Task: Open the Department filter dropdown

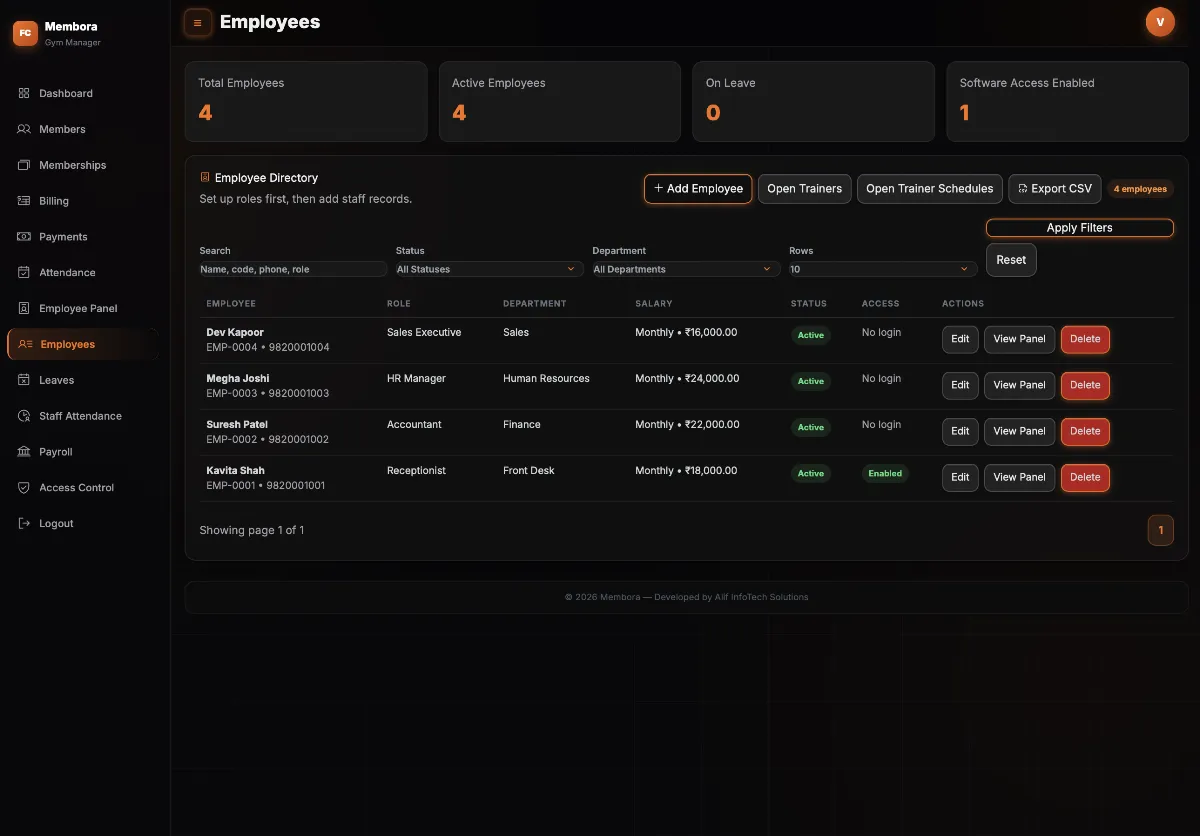Action: (x=686, y=269)
